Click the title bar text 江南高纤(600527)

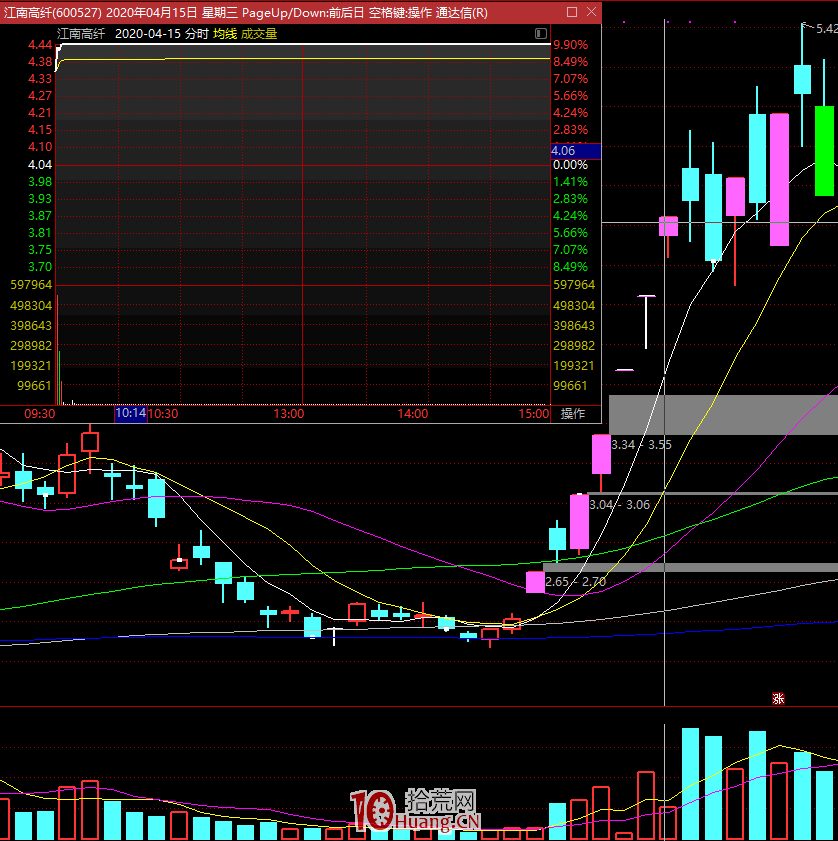[53, 12]
